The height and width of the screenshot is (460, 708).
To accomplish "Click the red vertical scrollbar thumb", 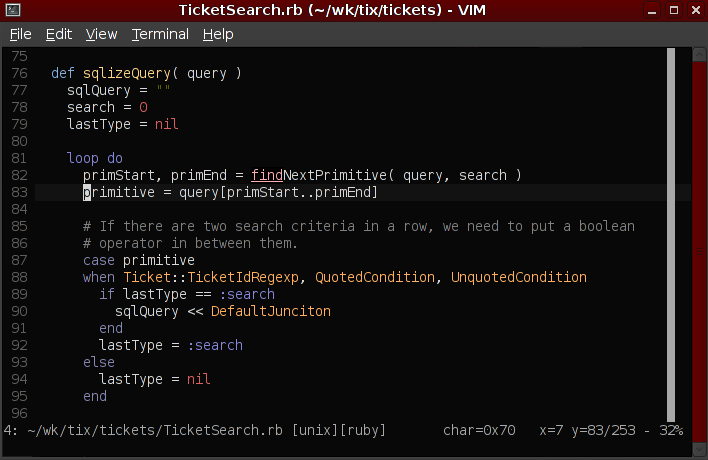I will tap(699, 252).
